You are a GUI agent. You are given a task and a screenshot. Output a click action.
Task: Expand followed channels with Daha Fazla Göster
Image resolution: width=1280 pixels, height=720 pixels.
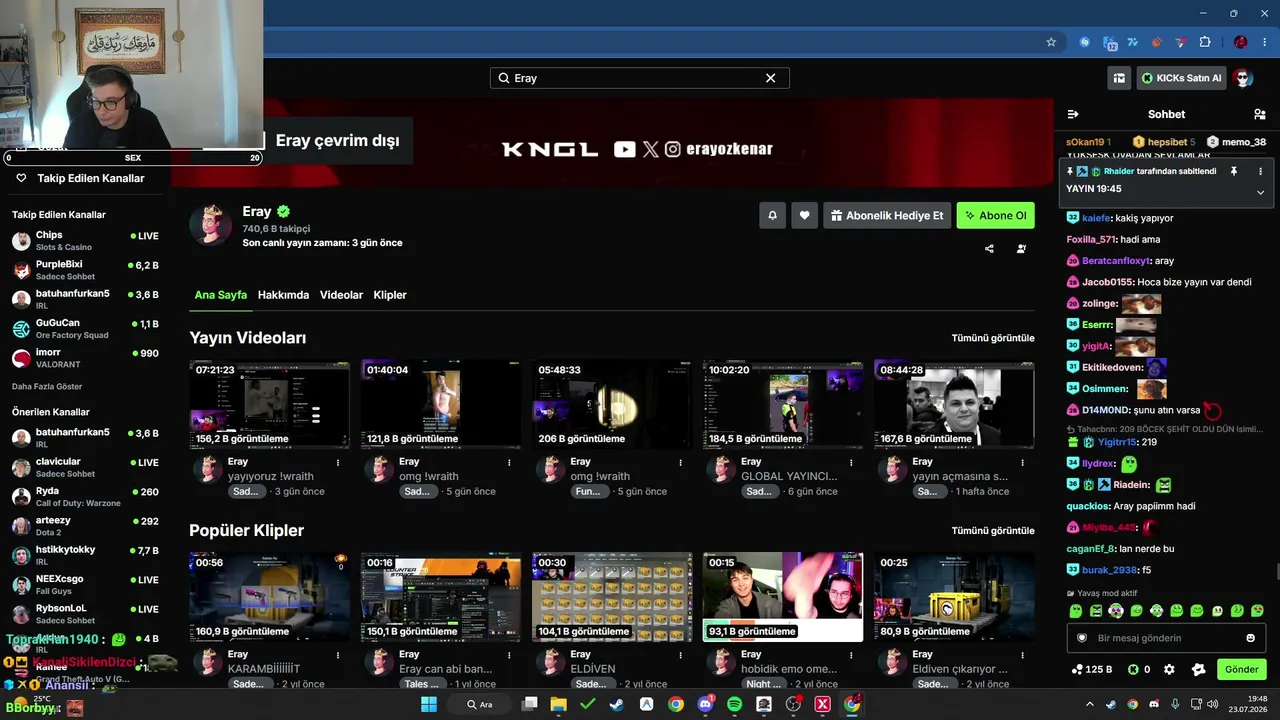coord(47,386)
